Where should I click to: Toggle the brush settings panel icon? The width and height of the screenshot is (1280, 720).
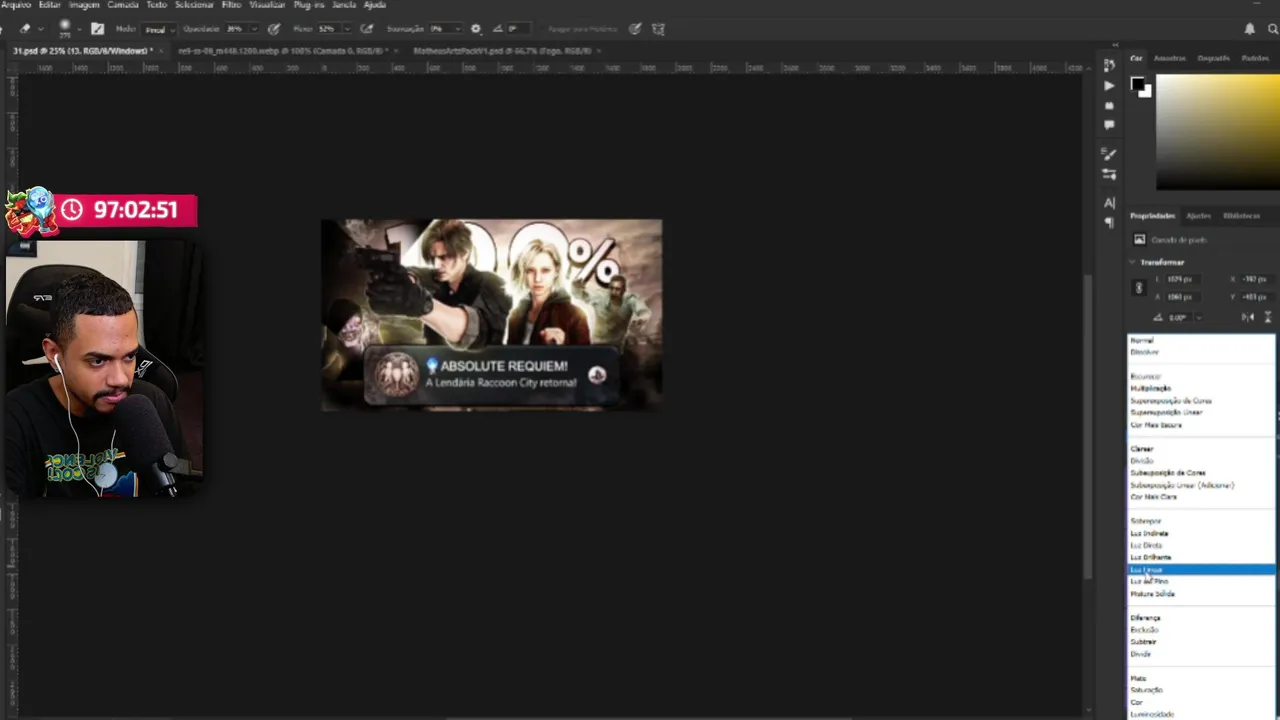(x=97, y=29)
